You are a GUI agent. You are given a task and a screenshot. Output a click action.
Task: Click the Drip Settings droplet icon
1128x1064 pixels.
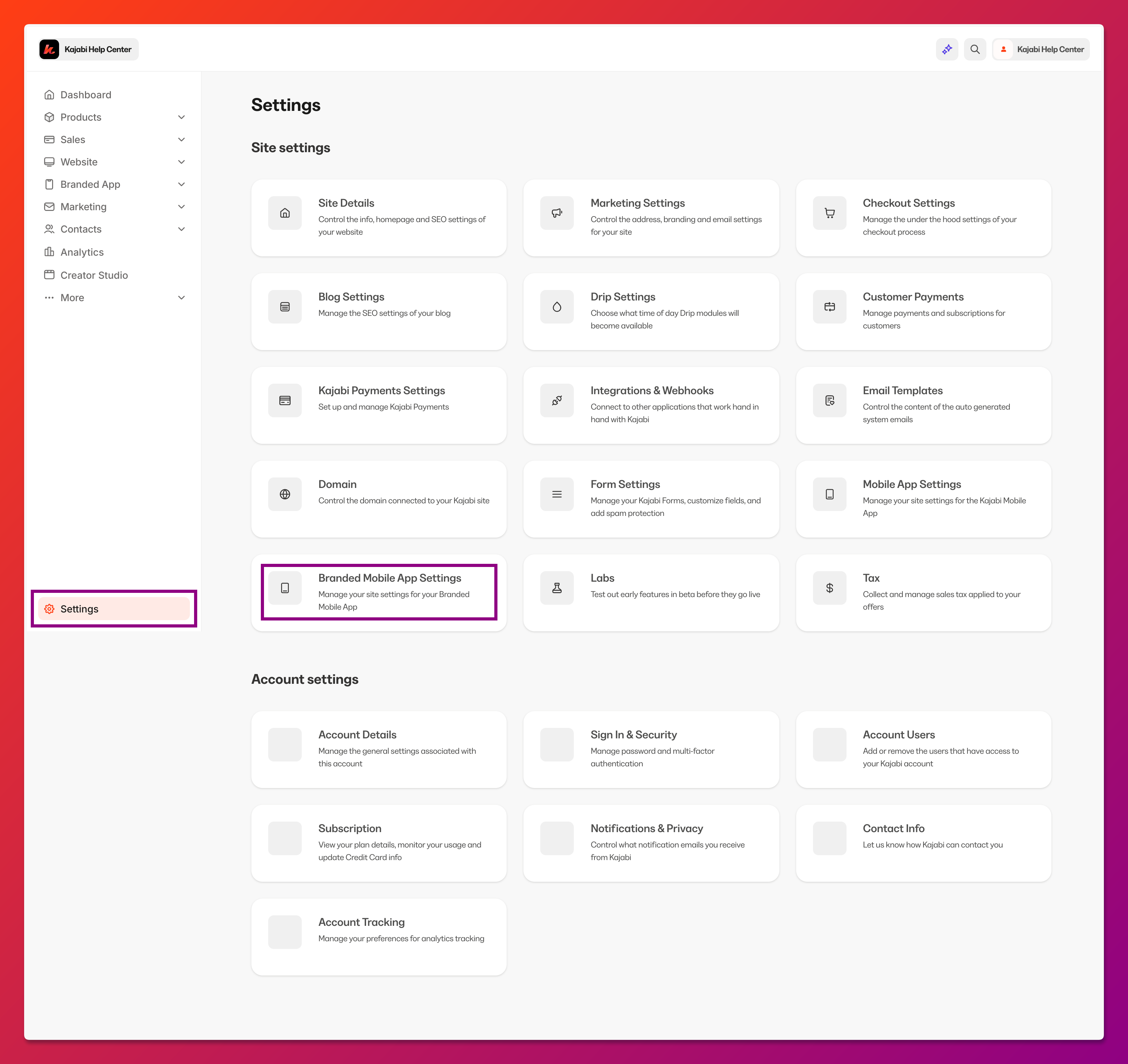coord(557,307)
